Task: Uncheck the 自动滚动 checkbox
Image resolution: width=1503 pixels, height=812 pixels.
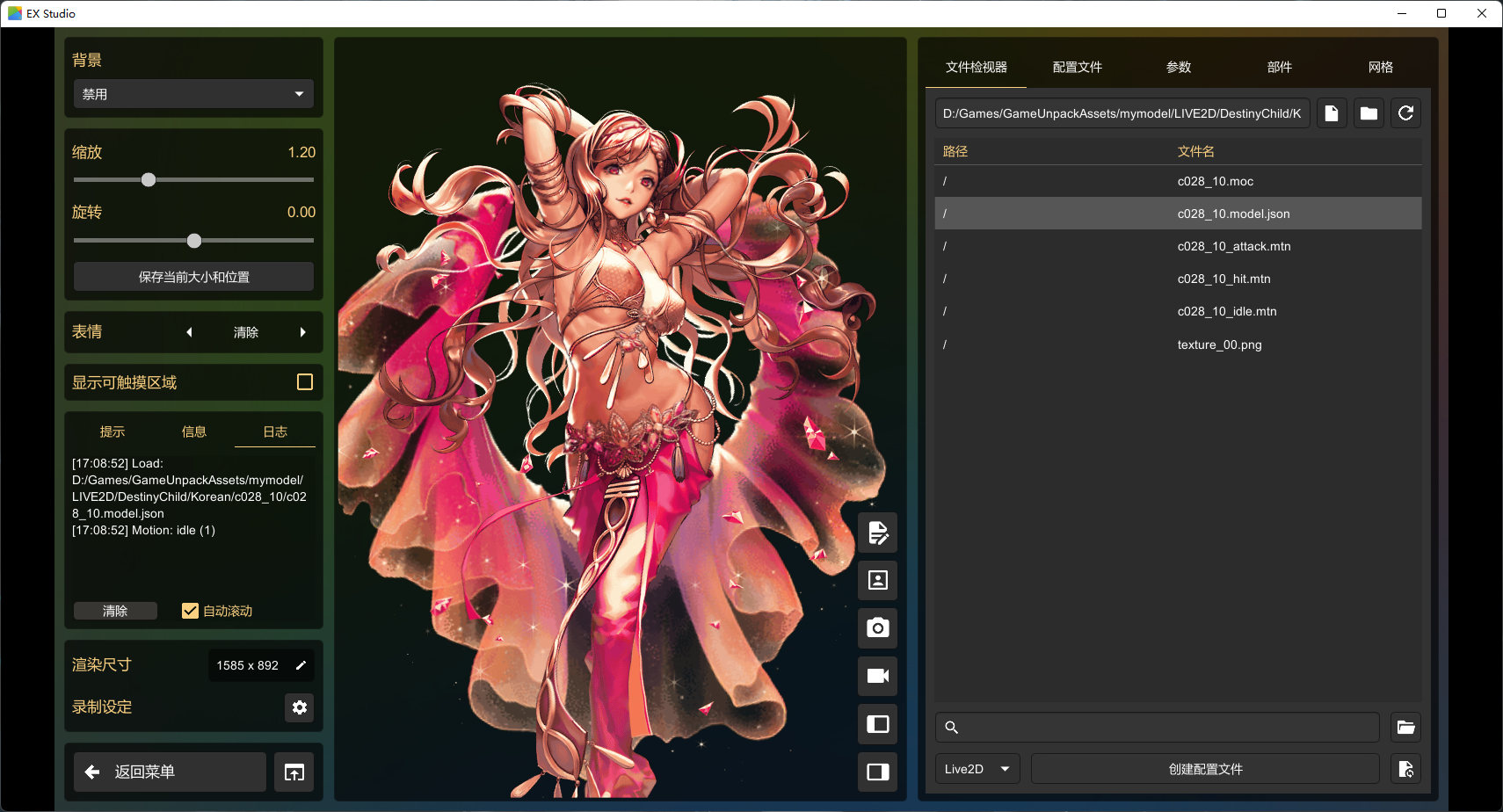Action: (190, 611)
